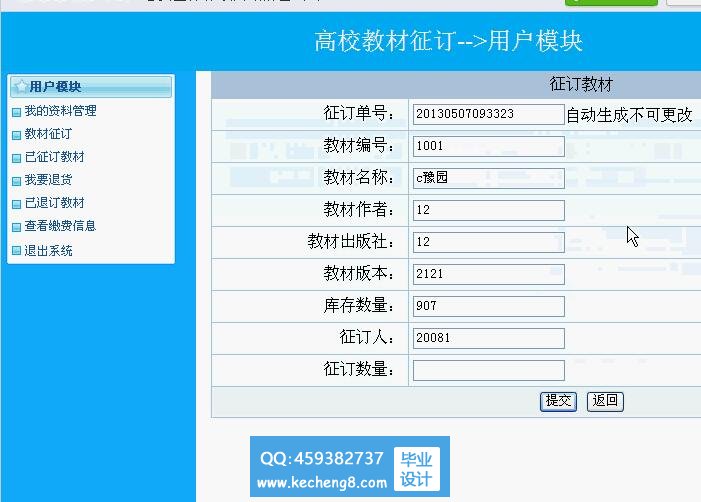
Task: Go to 已征订教材 page
Action: click(55, 157)
